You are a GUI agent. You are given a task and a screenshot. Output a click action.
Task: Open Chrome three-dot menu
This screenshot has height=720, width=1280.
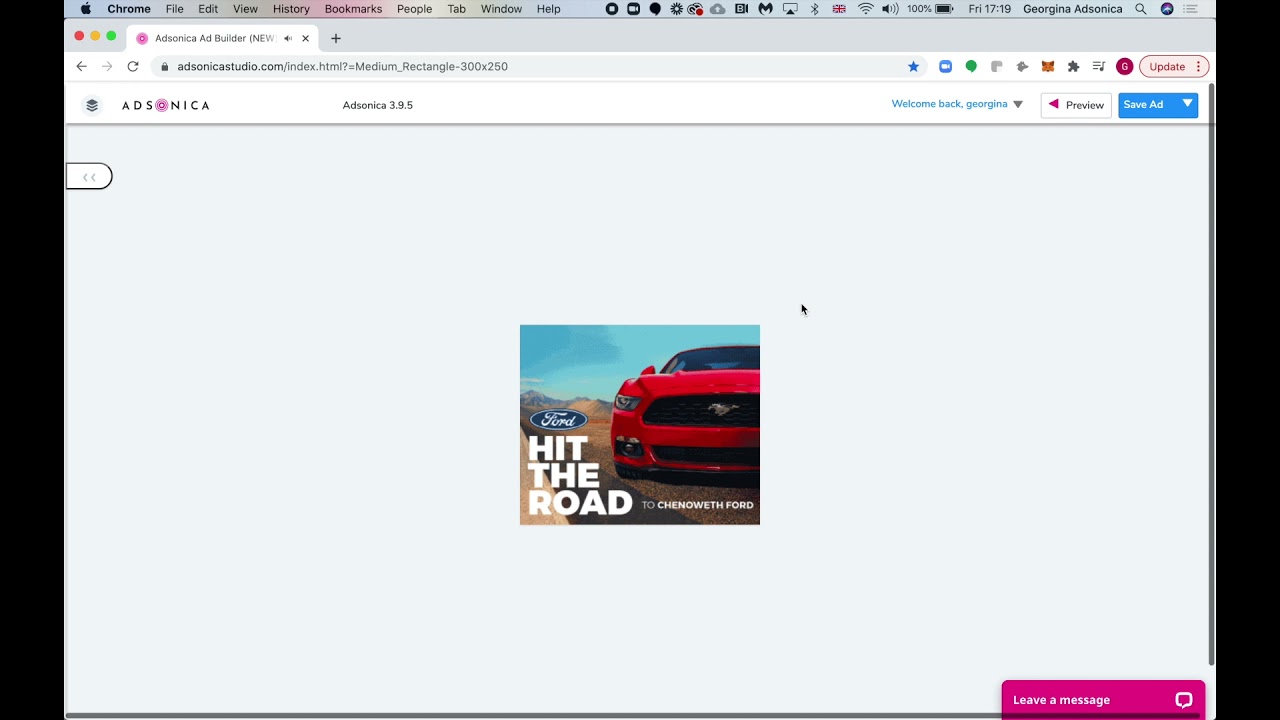[1198, 67]
